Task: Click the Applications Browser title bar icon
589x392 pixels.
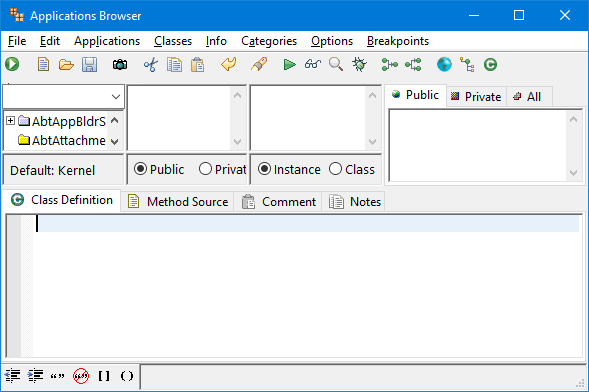Action: 17,15
